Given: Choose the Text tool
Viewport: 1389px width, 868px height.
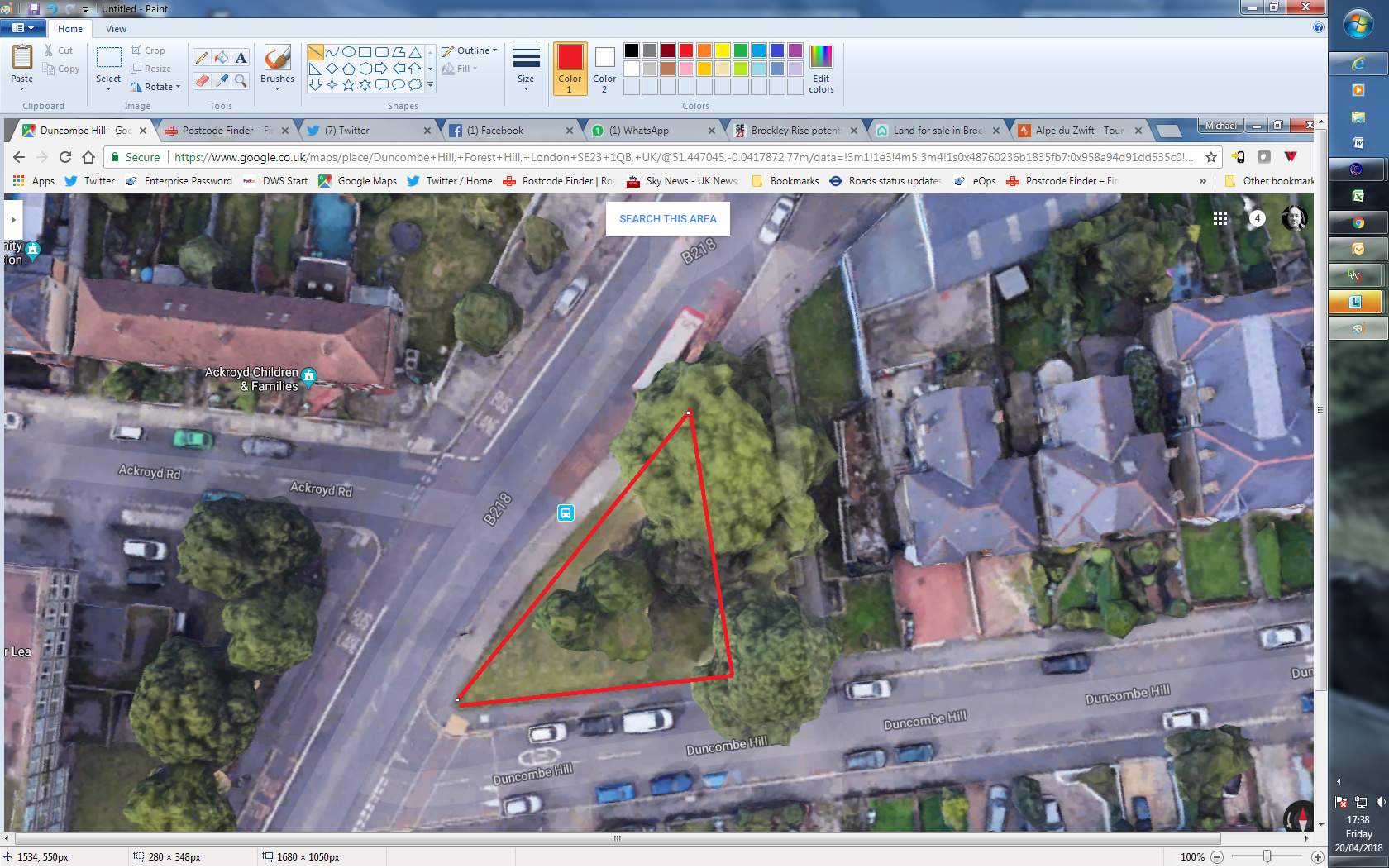Looking at the screenshot, I should tap(241, 57).
